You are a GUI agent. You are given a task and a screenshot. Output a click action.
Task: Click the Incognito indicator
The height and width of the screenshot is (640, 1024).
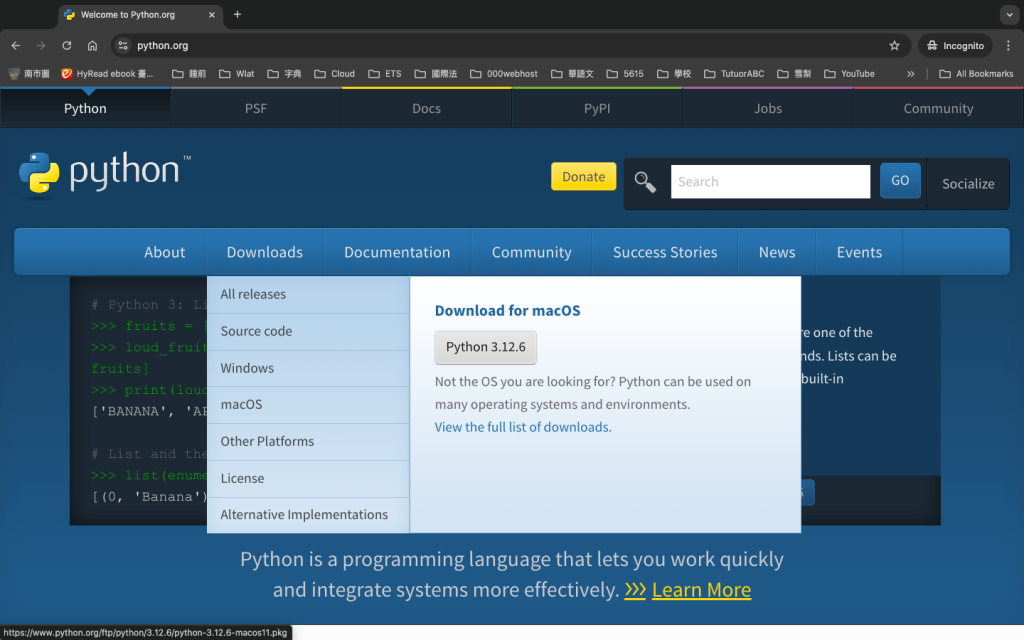tap(955, 46)
